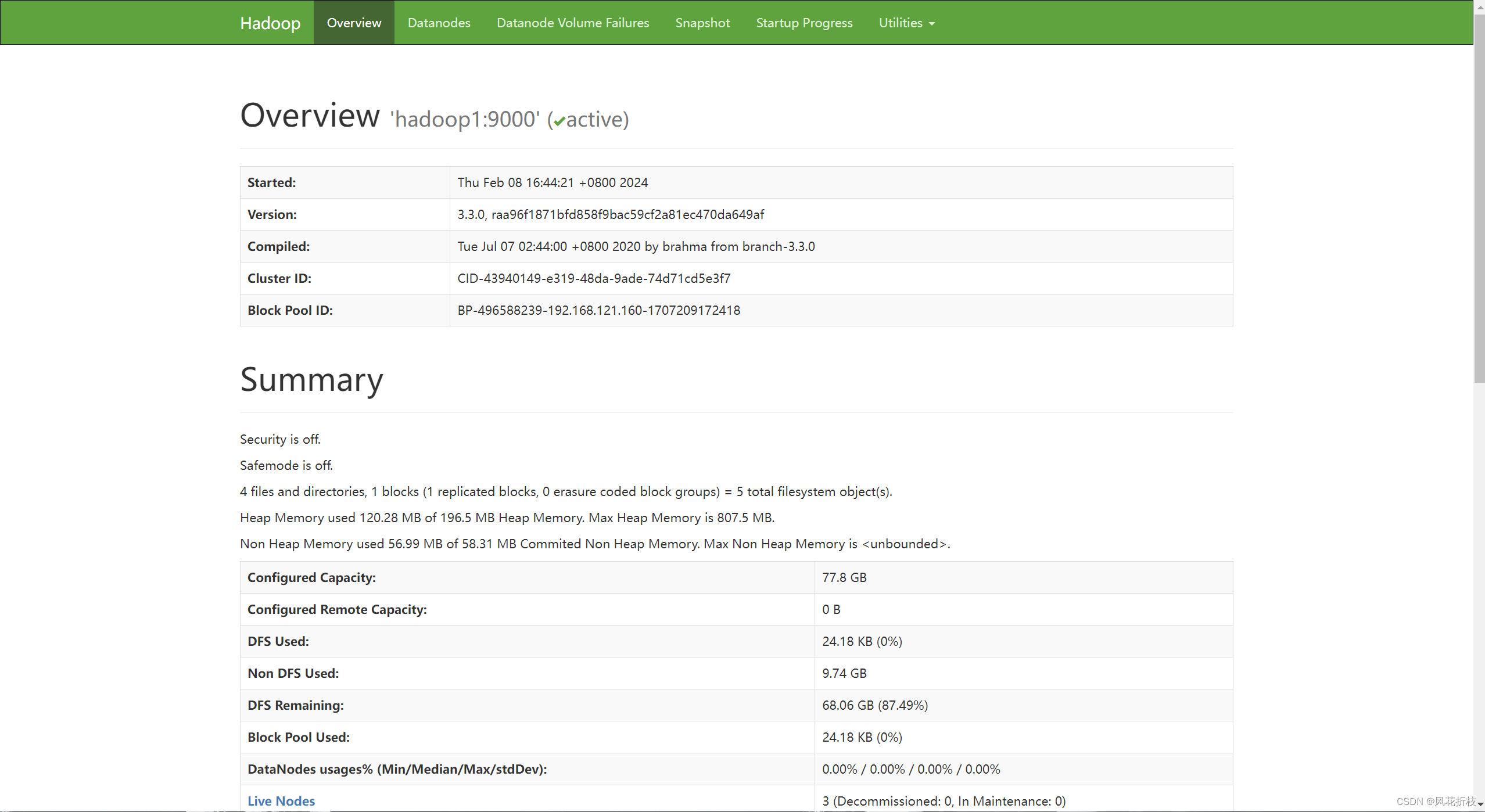Click the 'Version:' row label

click(272, 214)
